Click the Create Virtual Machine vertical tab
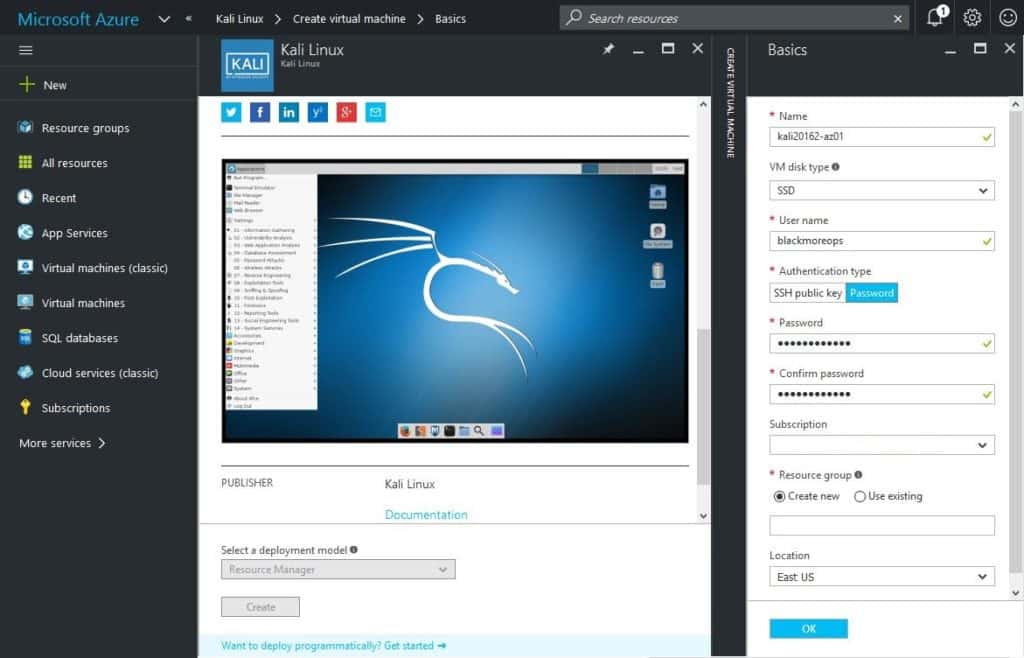Image resolution: width=1024 pixels, height=658 pixels. click(730, 102)
